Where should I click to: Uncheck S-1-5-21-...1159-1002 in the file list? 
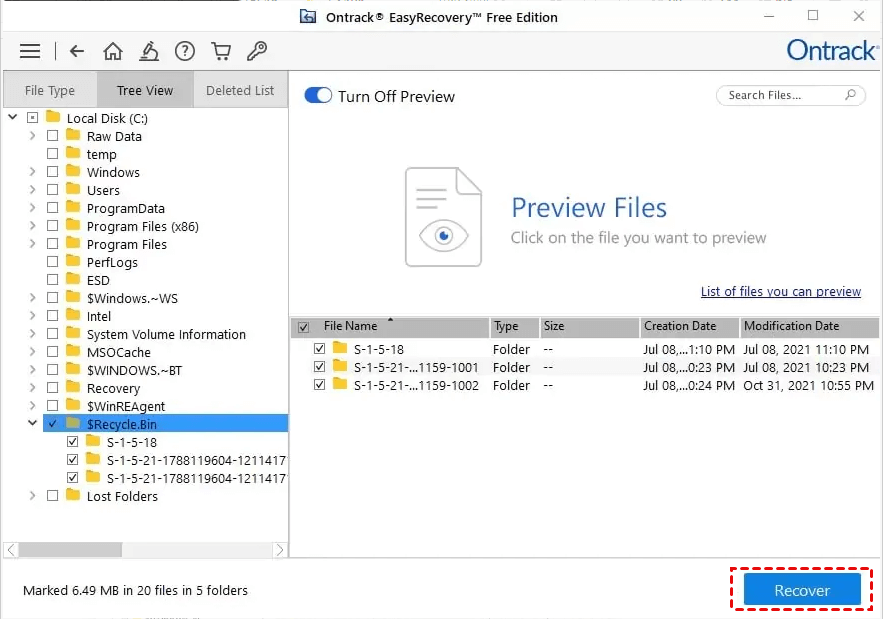point(319,385)
